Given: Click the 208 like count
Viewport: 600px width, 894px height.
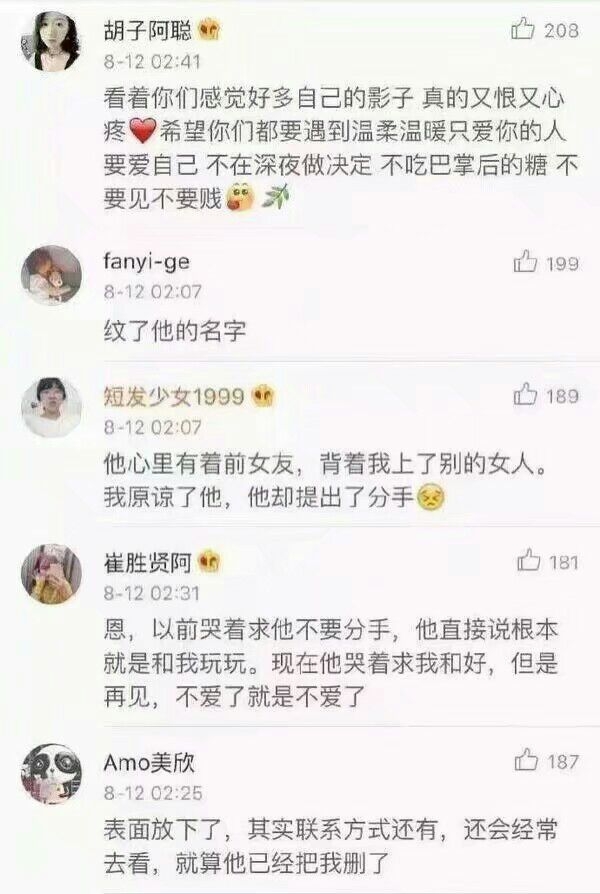Looking at the screenshot, I should (561, 30).
